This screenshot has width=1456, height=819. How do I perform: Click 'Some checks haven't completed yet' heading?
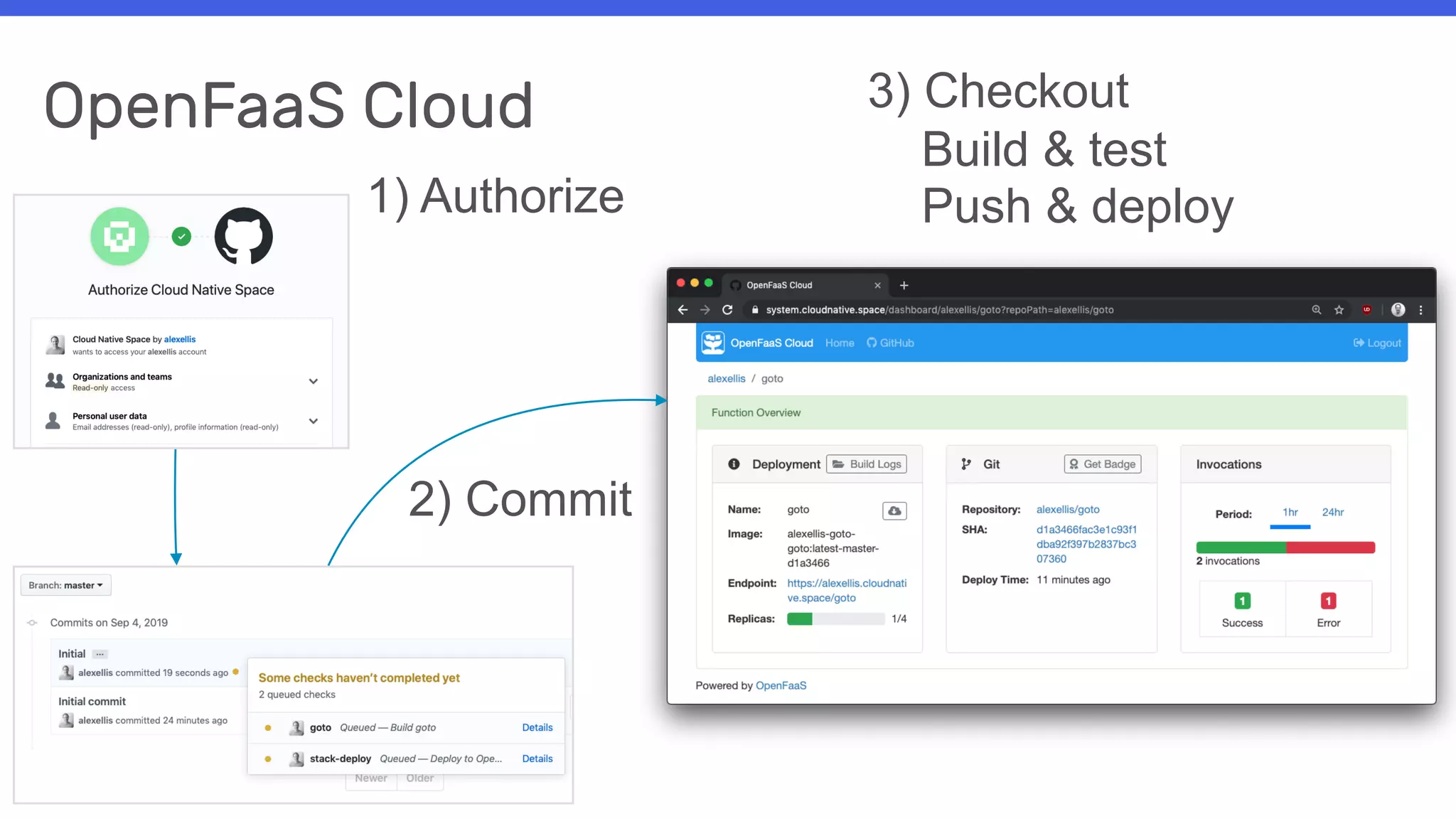pyautogui.click(x=359, y=678)
